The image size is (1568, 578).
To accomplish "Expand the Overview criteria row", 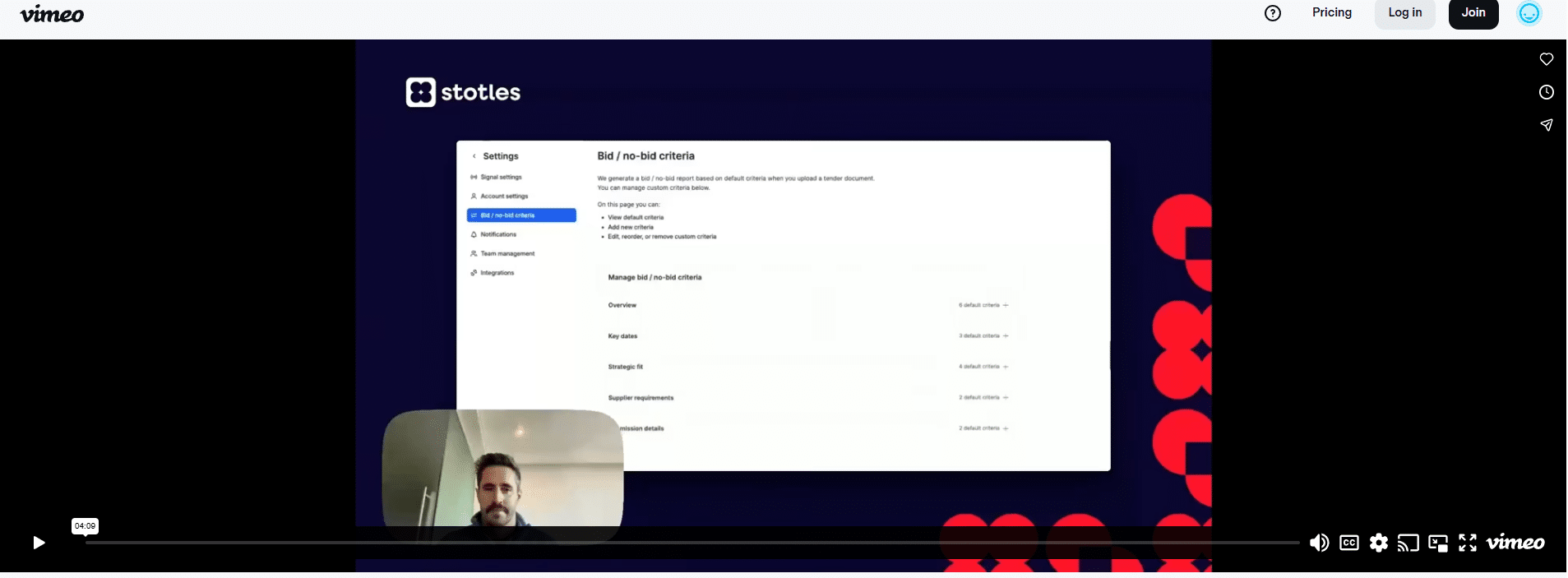I will click(1006, 305).
